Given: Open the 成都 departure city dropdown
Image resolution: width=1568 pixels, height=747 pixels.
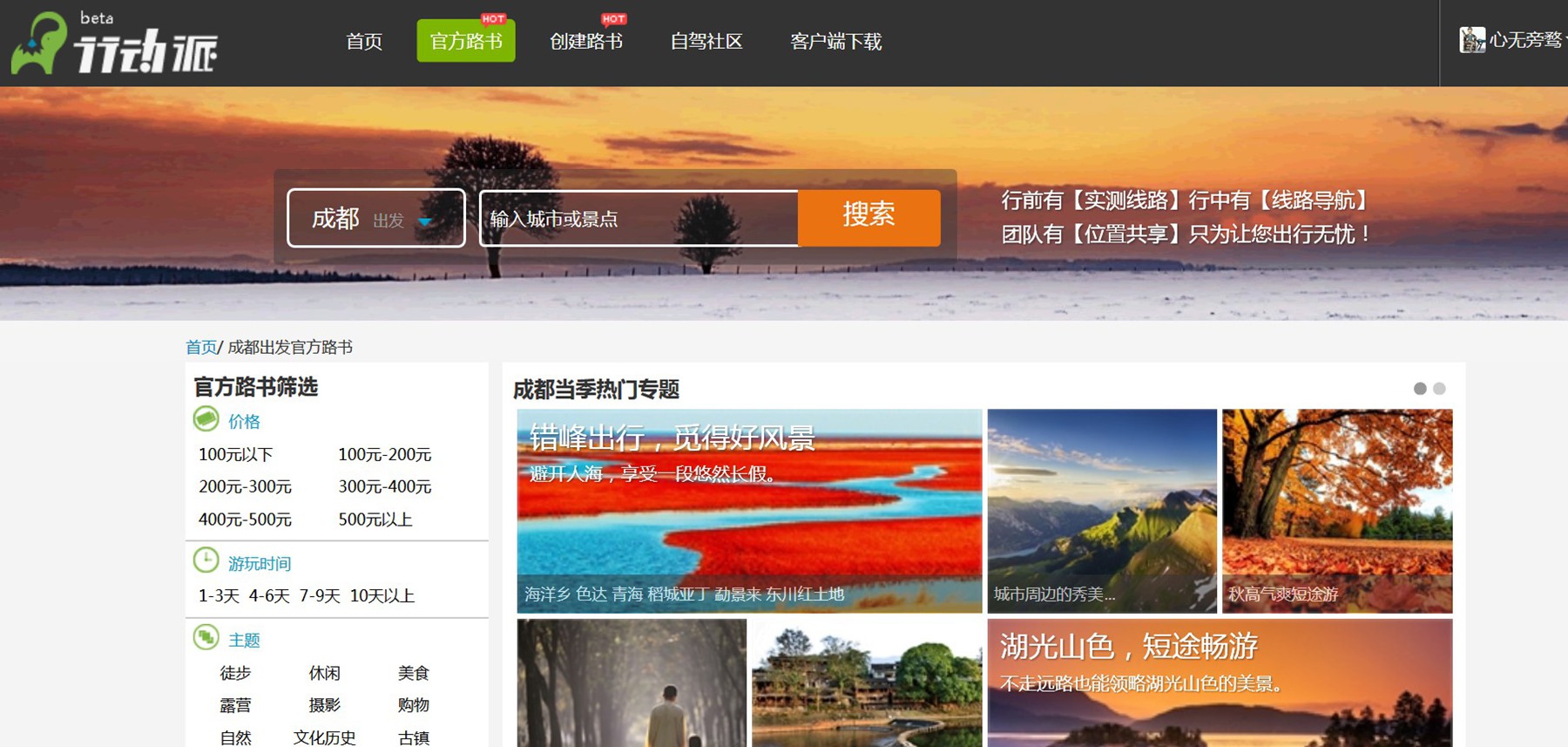Looking at the screenshot, I should click(x=376, y=218).
